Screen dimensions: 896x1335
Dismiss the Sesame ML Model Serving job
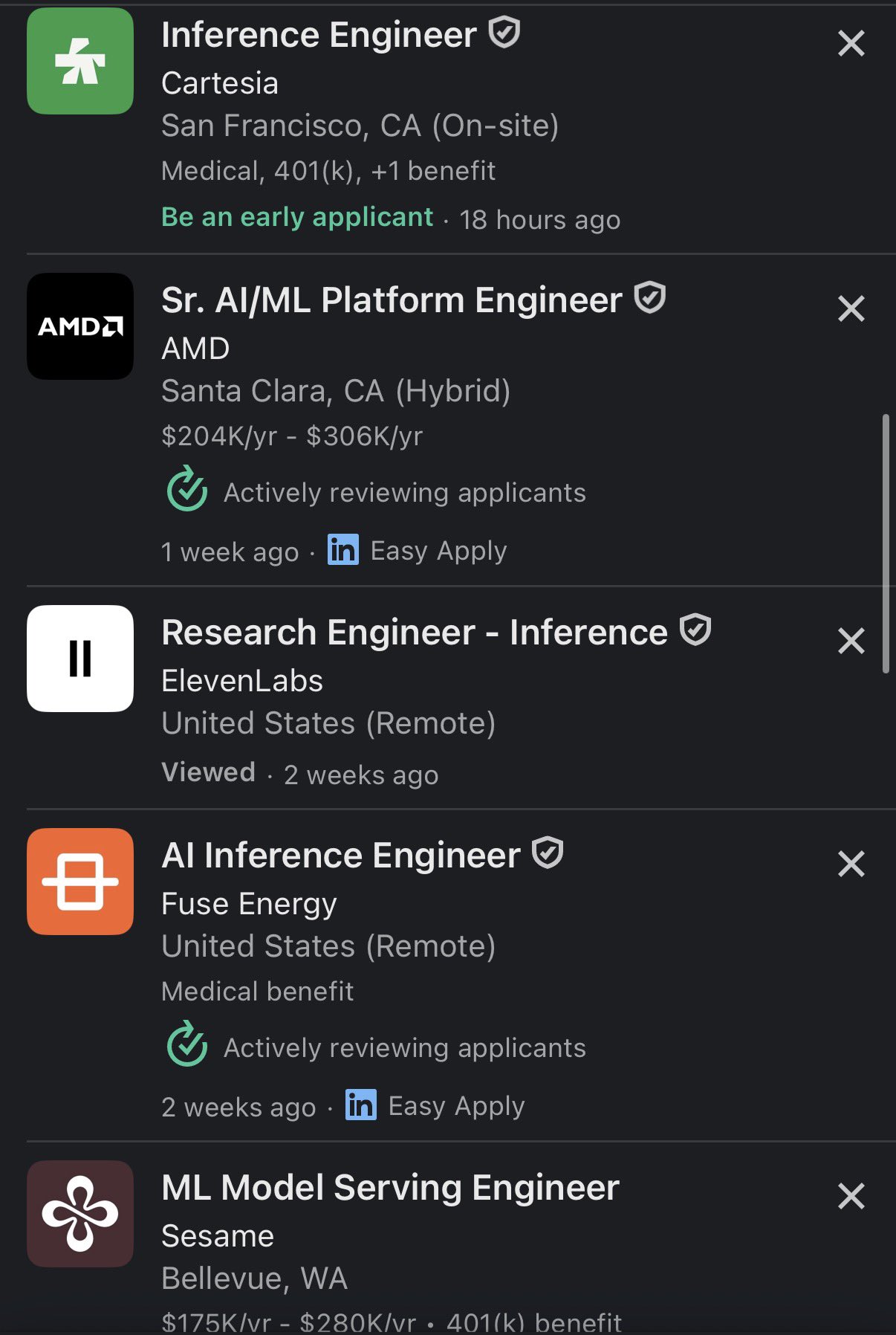pos(851,1196)
